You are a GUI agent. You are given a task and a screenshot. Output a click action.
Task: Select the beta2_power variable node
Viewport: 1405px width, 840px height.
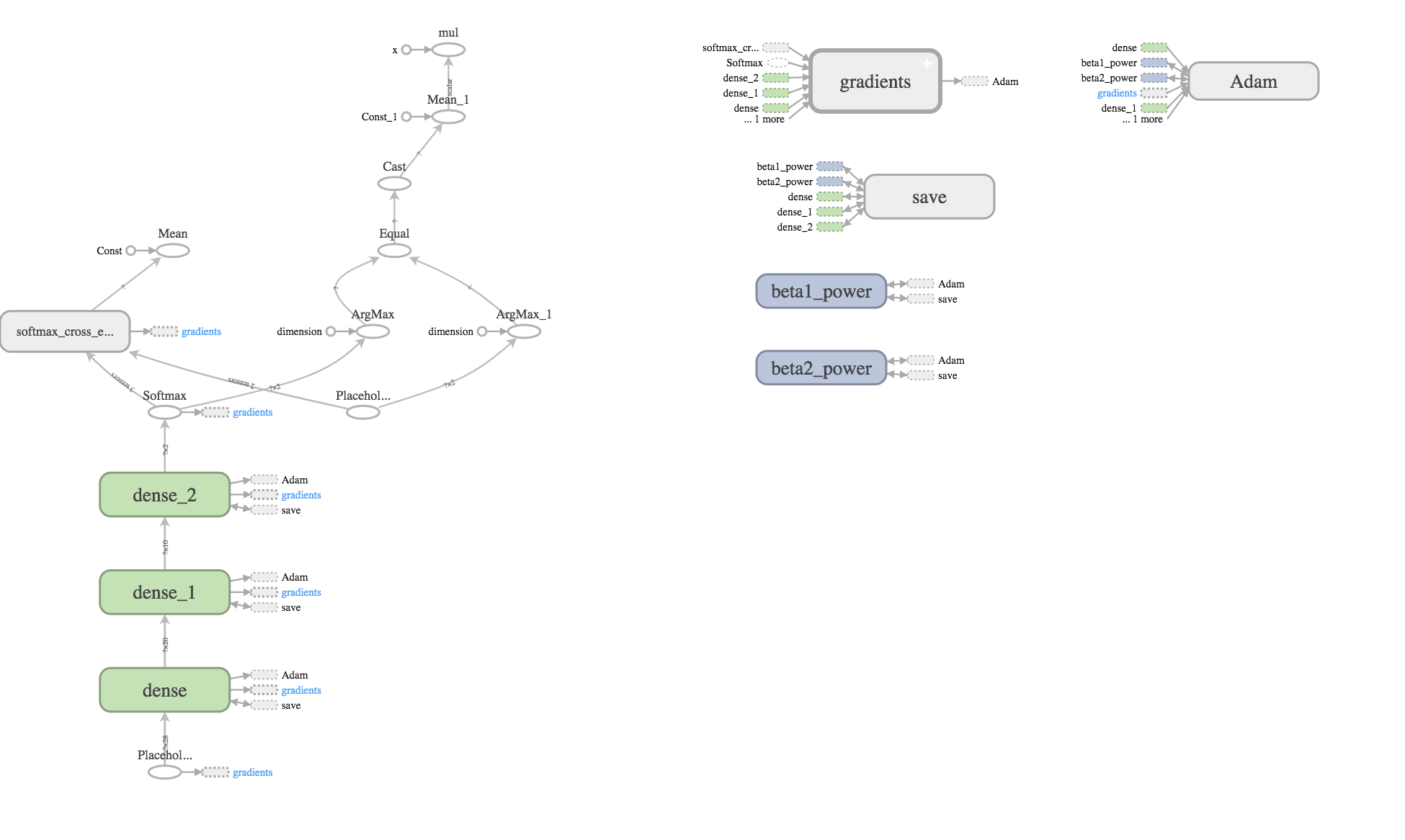pyautogui.click(x=821, y=368)
